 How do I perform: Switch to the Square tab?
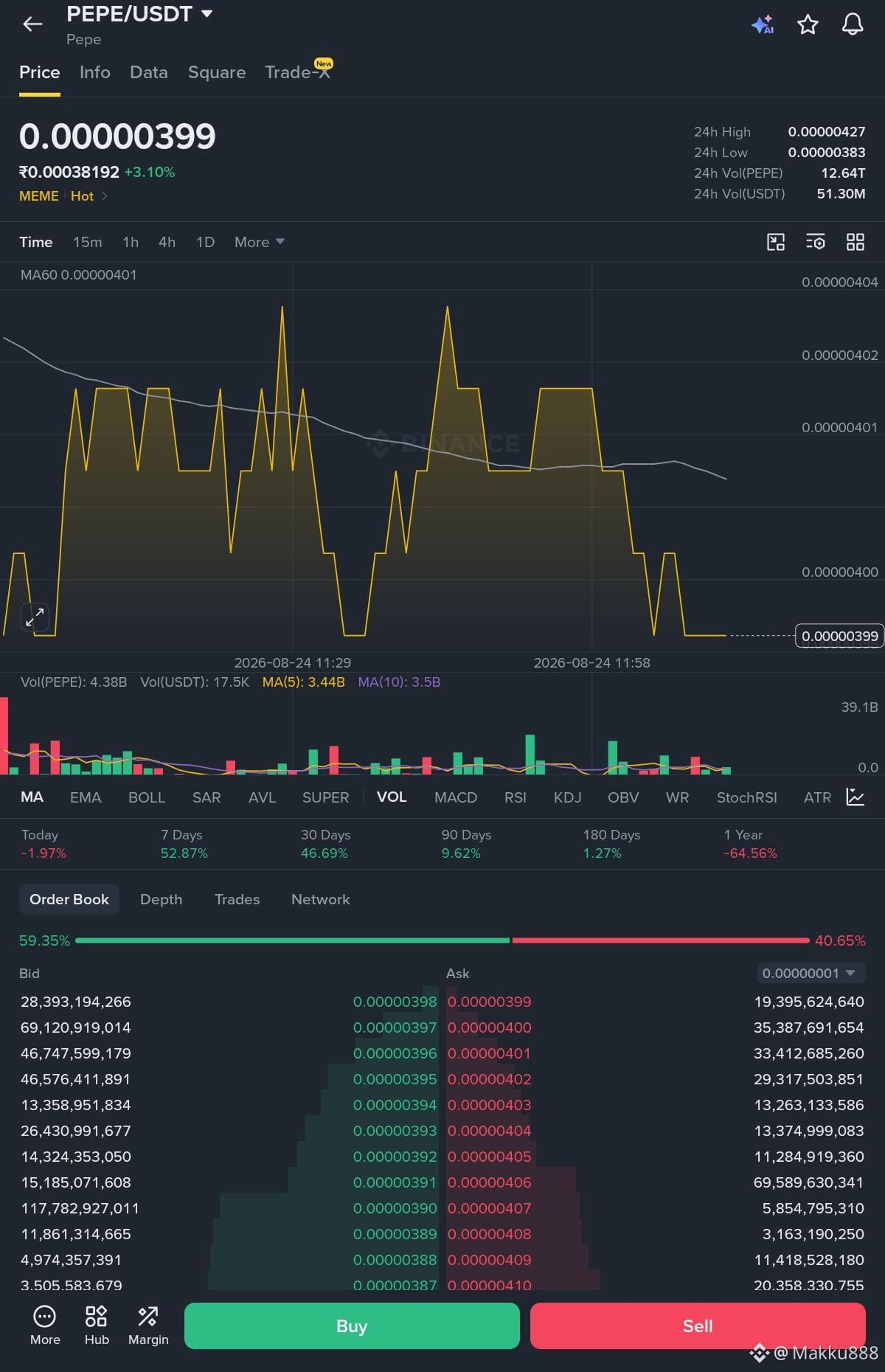[217, 72]
